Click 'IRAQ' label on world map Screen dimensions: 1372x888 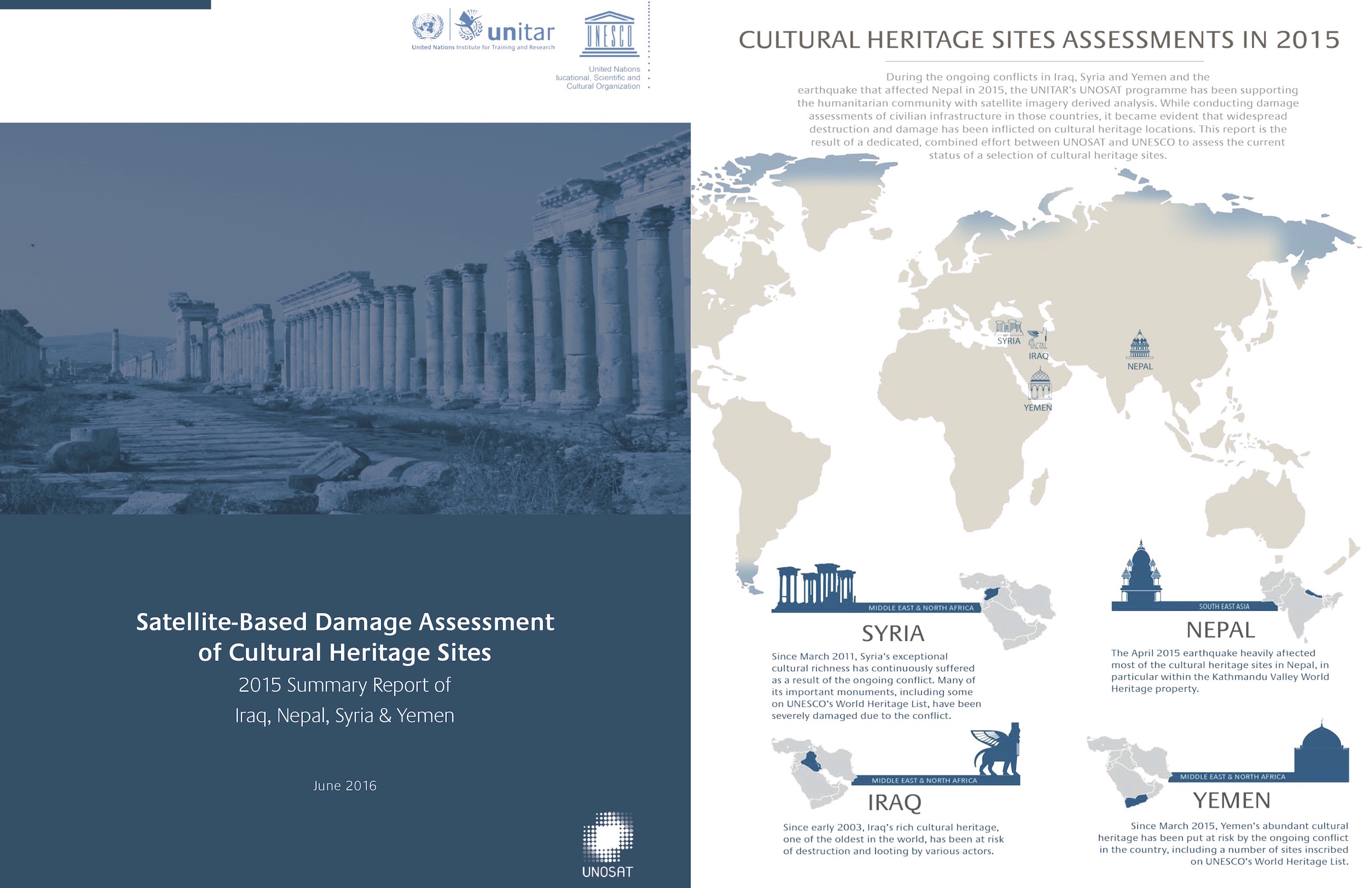tap(1038, 356)
